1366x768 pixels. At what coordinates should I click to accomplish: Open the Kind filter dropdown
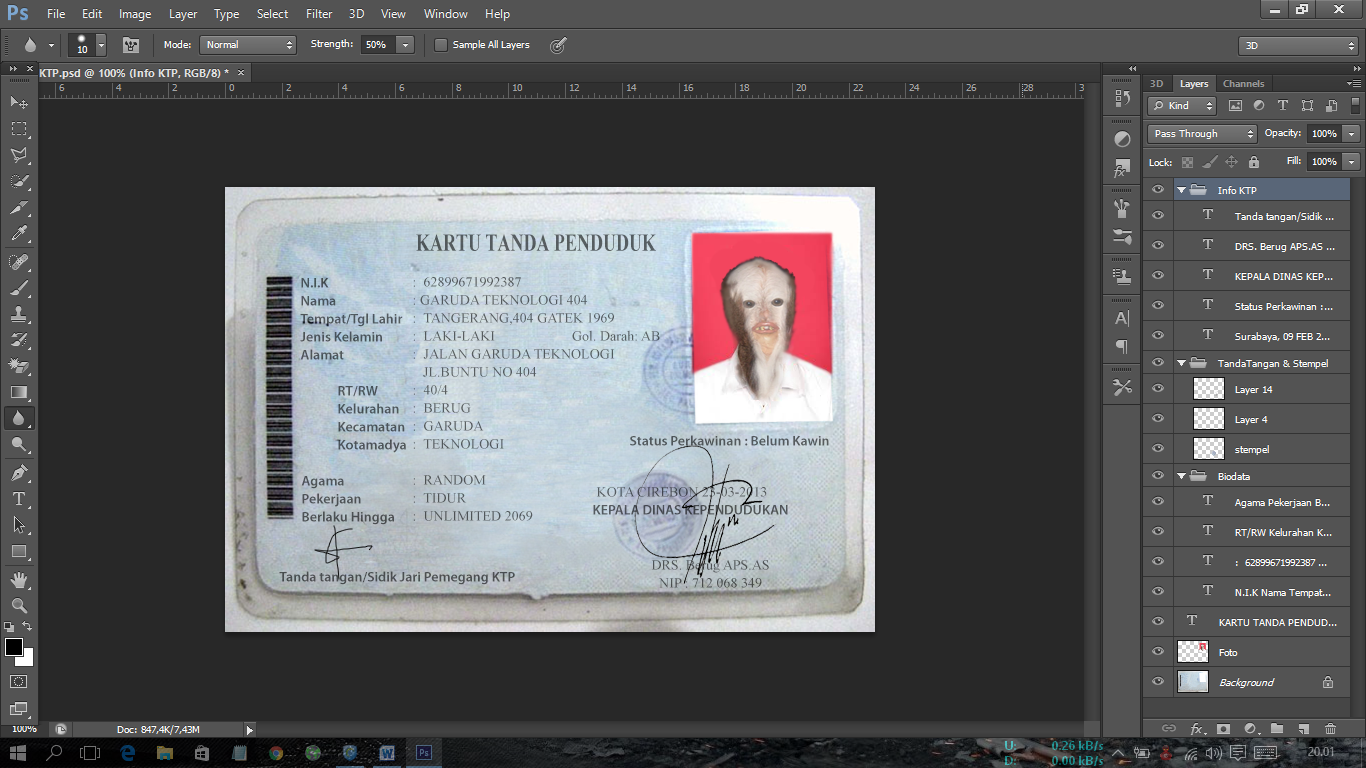1182,105
